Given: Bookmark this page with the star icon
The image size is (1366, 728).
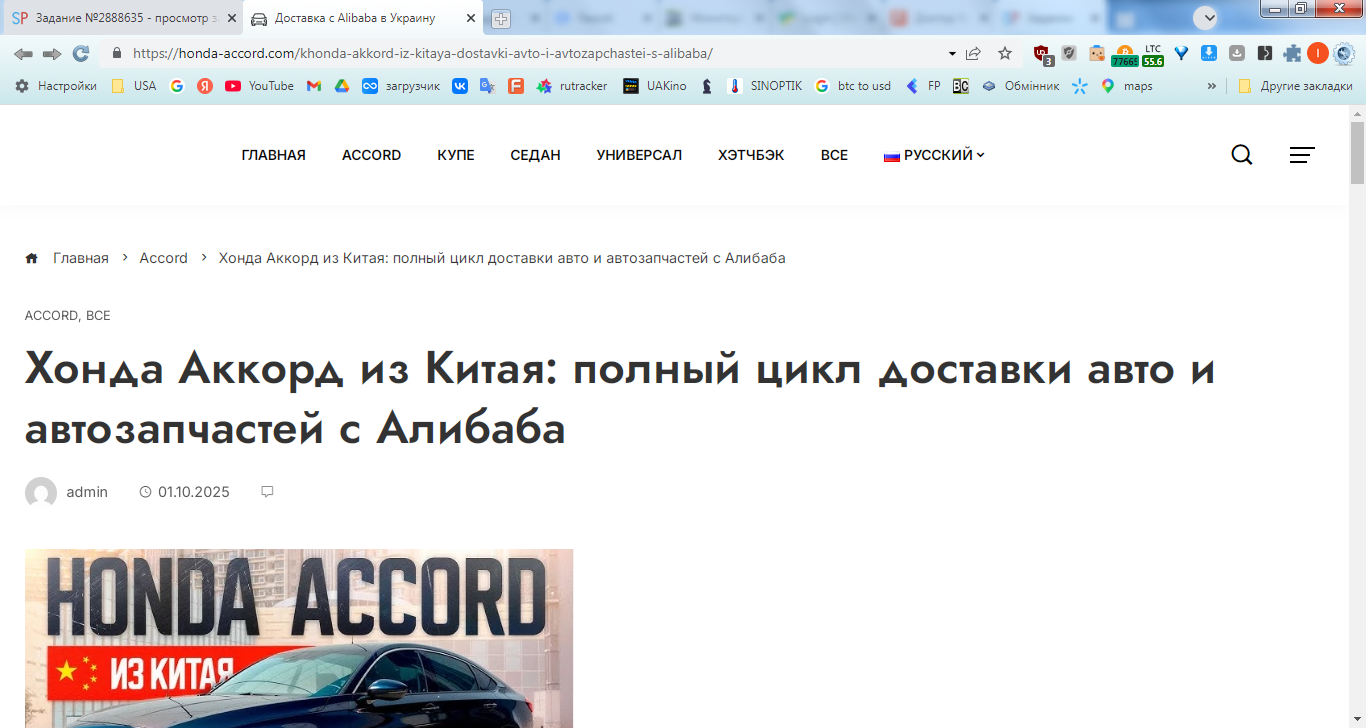Looking at the screenshot, I should 1005,54.
